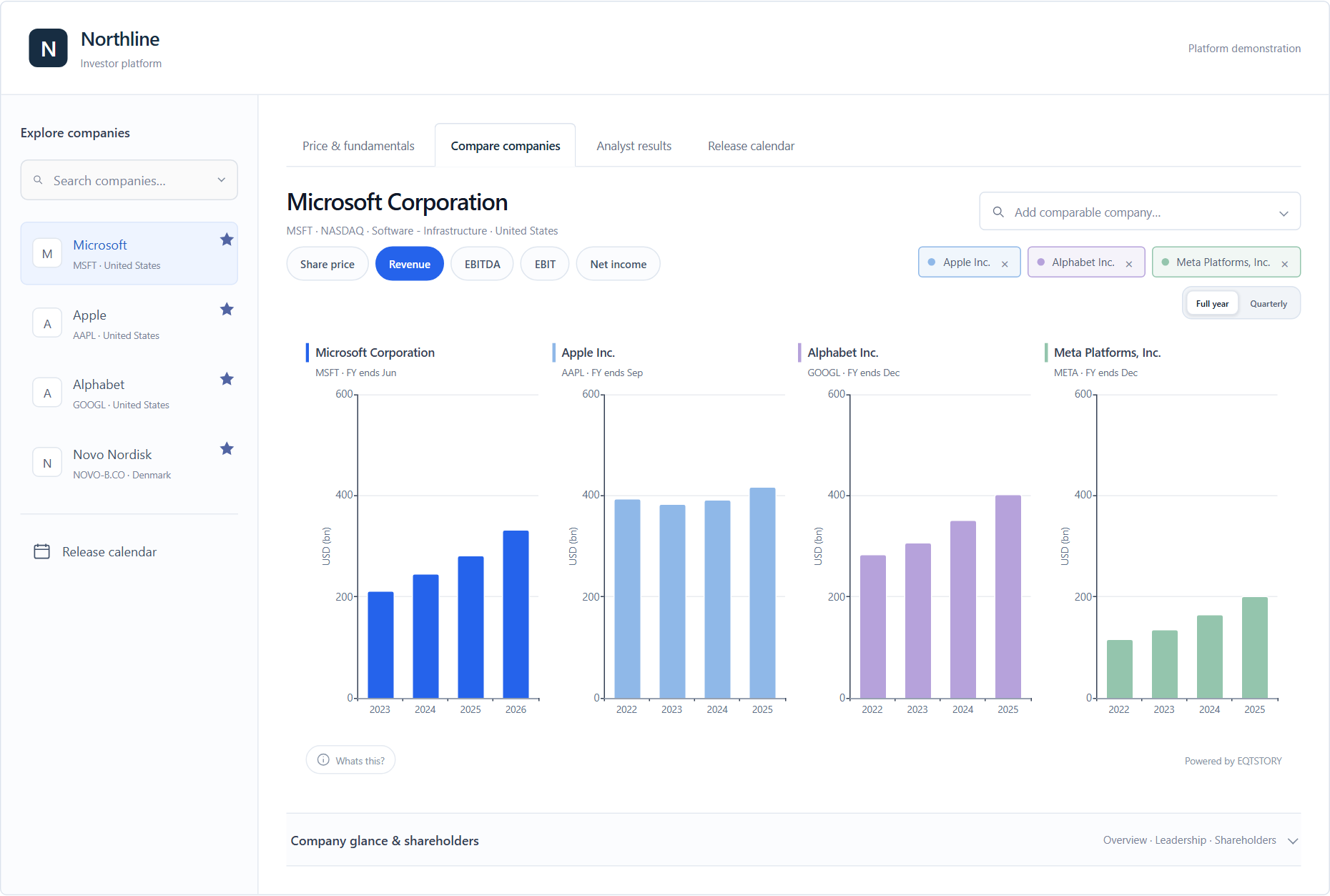Click the Novo Nordisk N avatar icon
Image resolution: width=1330 pixels, height=896 pixels.
(47, 463)
